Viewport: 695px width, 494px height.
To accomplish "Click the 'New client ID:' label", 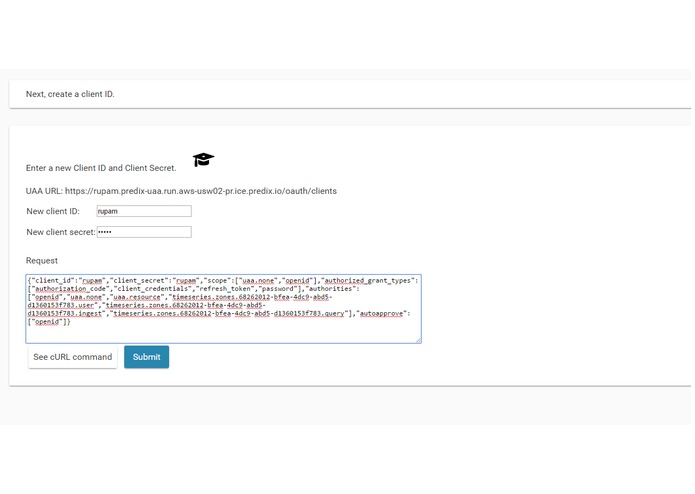I will pos(53,211).
